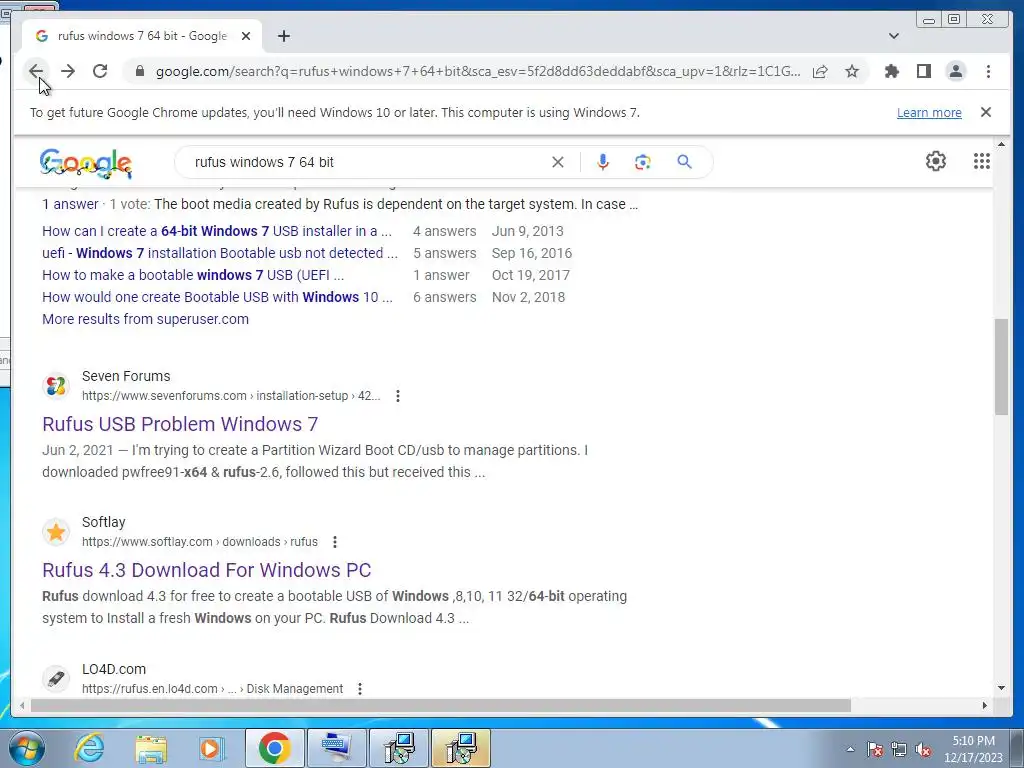The width and height of the screenshot is (1024, 768).
Task: Open the Windows Start menu
Action: pyautogui.click(x=27, y=748)
